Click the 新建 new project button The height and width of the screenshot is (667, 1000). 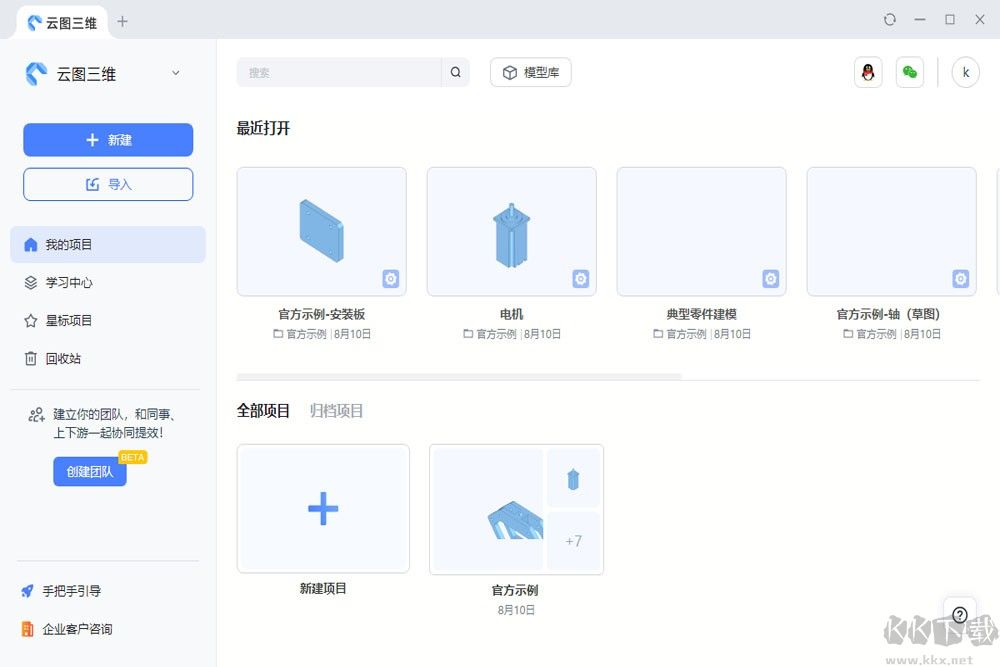[x=107, y=140]
